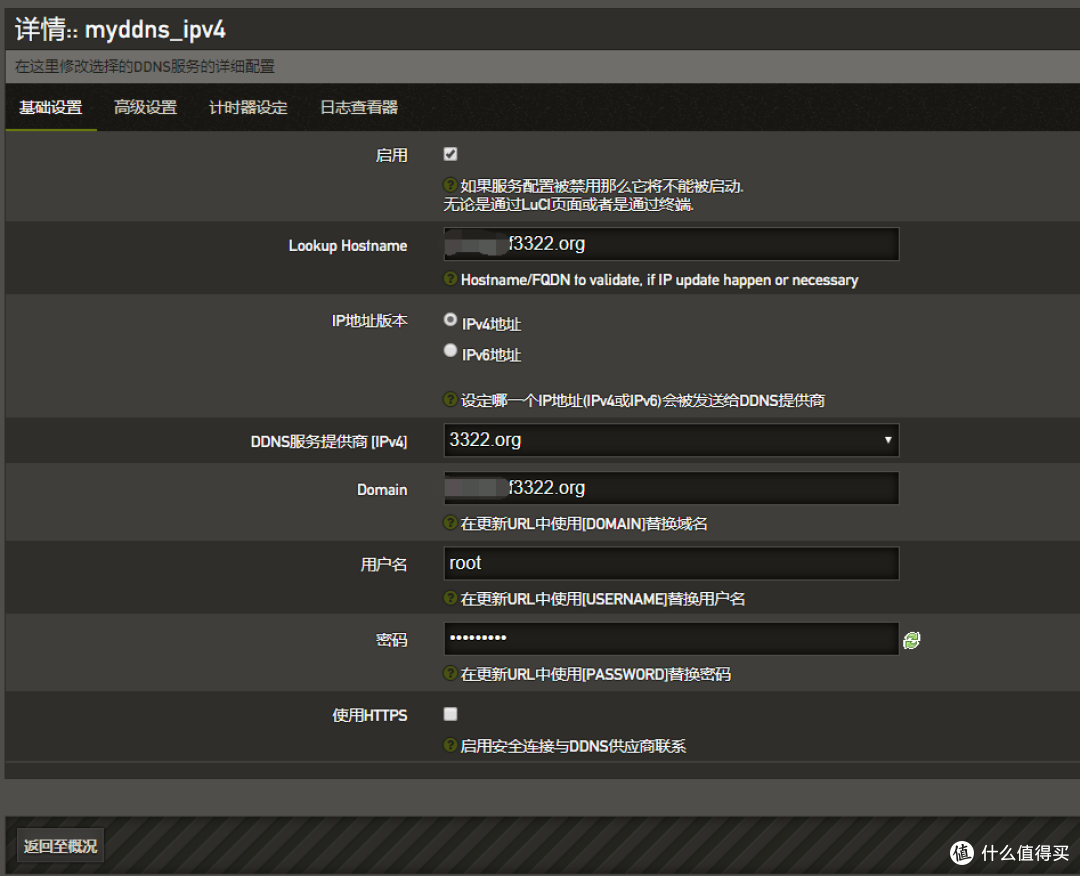
Task: Click the 返回至概况 button
Action: pos(60,844)
